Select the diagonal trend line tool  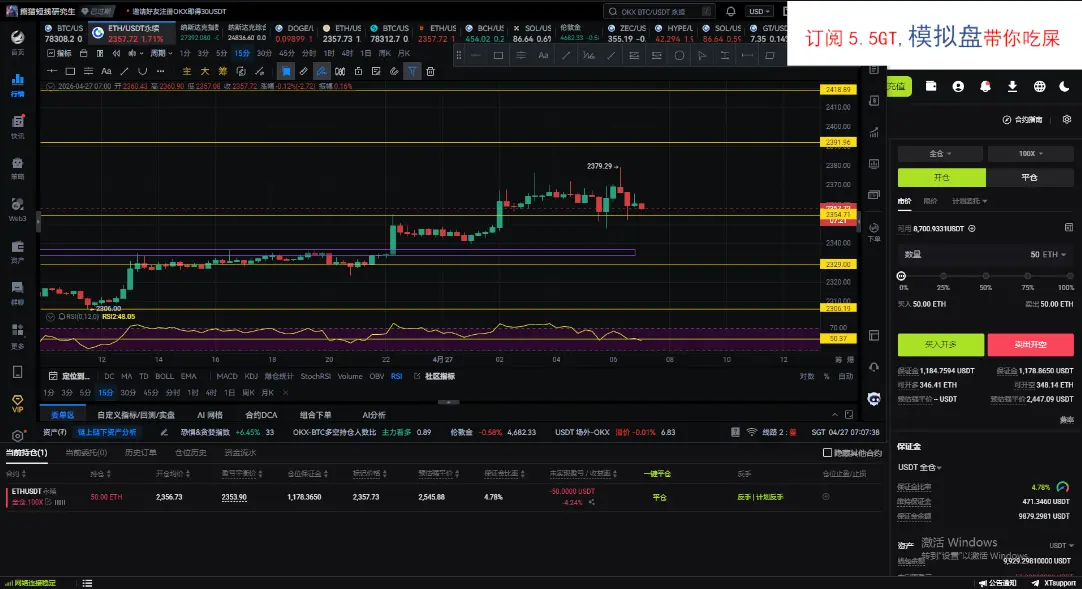(x=124, y=71)
